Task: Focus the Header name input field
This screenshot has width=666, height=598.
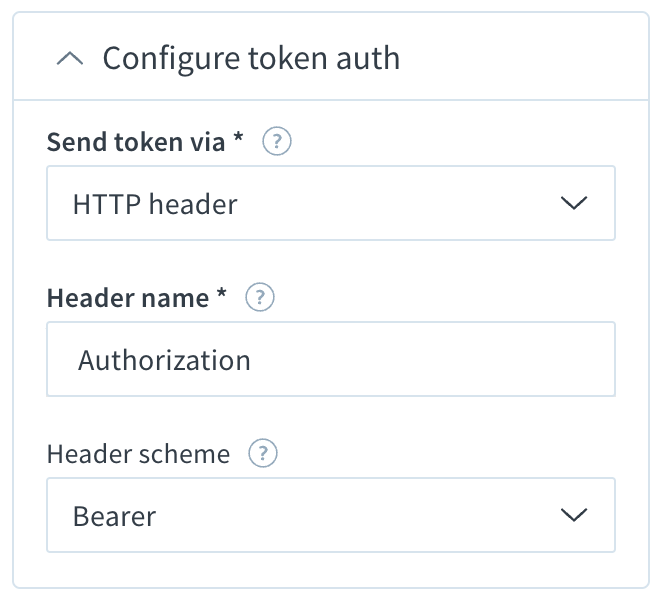Action: (x=331, y=359)
